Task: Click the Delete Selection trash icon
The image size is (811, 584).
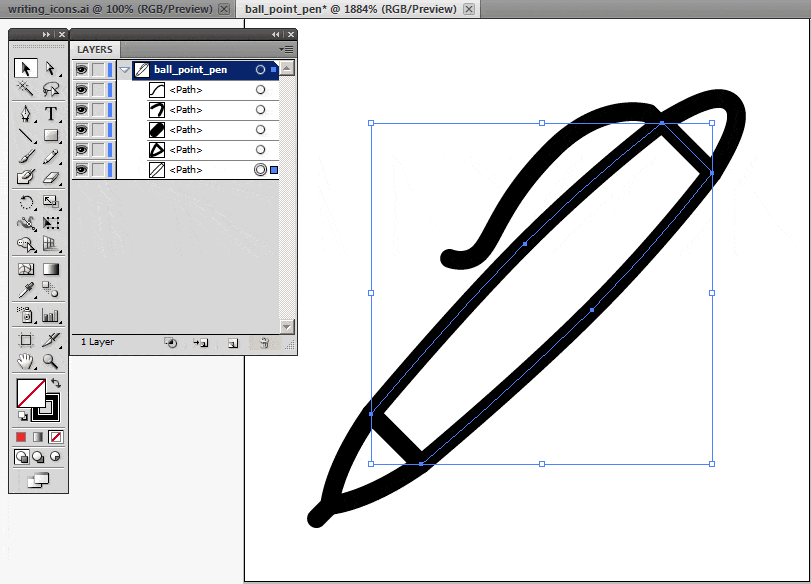Action: click(x=264, y=342)
